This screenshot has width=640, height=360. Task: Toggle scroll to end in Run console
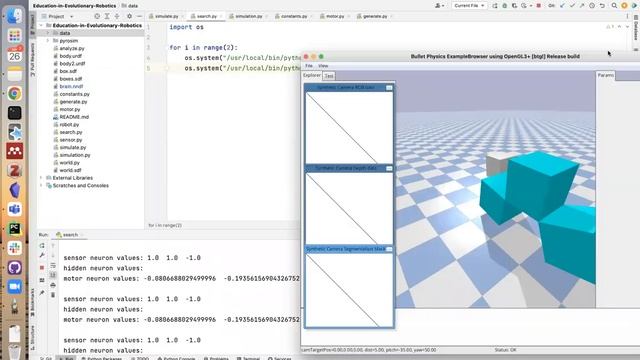[x=53, y=276]
